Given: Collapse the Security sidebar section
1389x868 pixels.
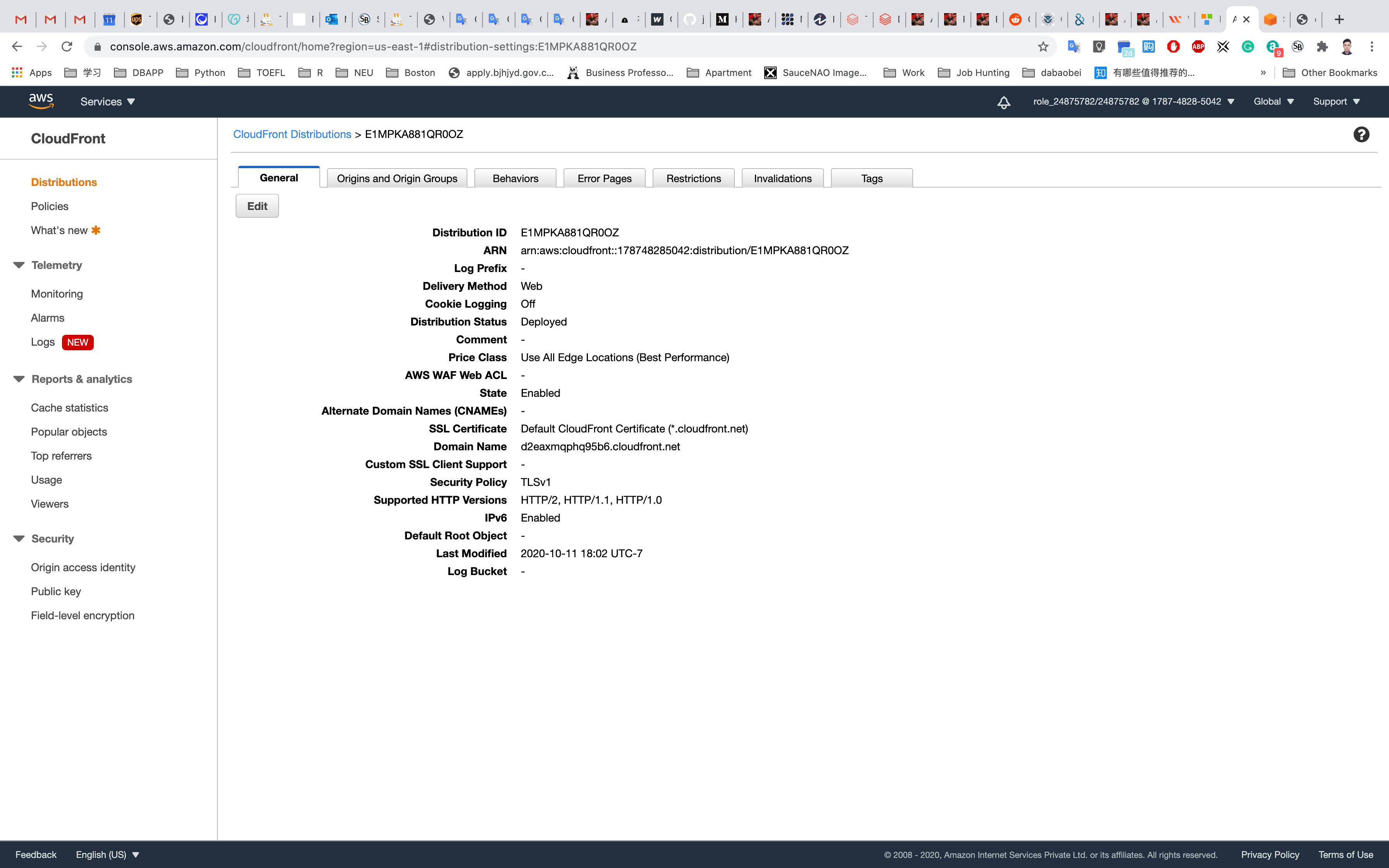Looking at the screenshot, I should tap(19, 539).
